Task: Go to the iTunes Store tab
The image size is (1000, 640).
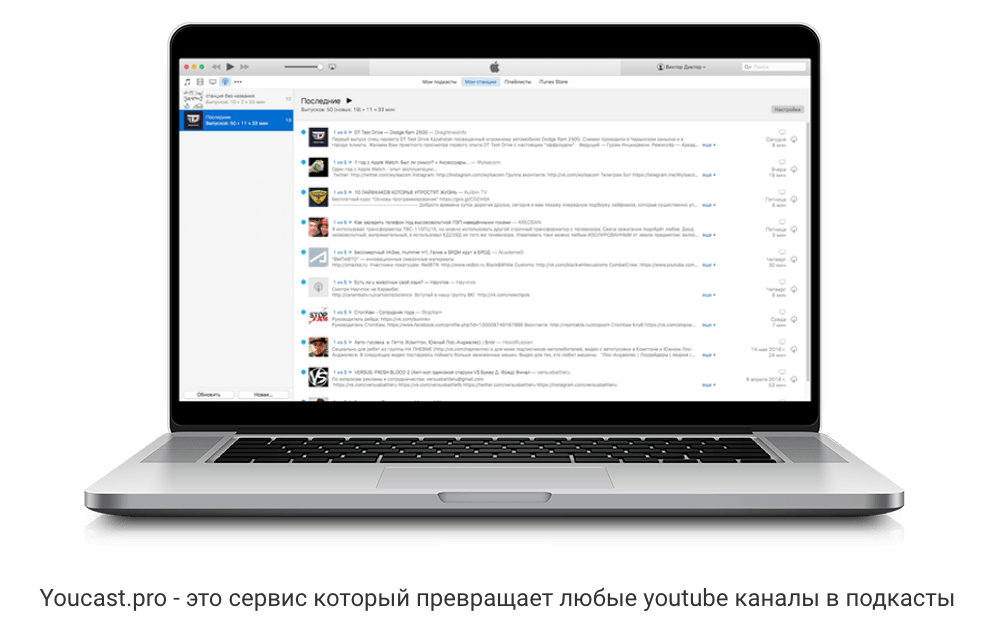Action: click(x=553, y=82)
